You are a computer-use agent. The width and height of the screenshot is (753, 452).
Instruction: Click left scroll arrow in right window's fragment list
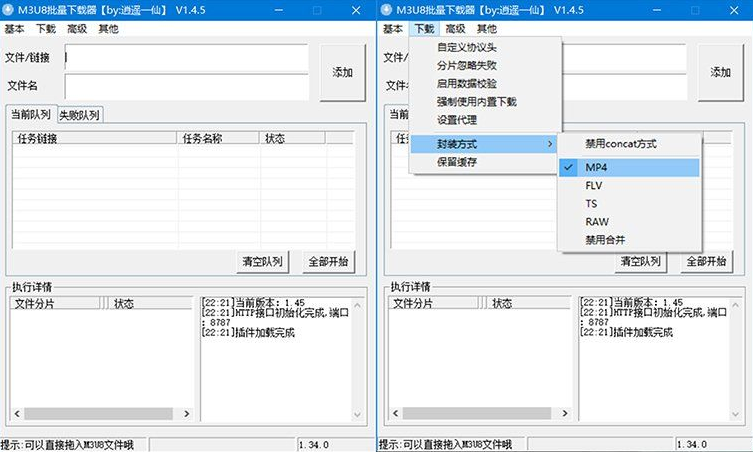pos(396,414)
